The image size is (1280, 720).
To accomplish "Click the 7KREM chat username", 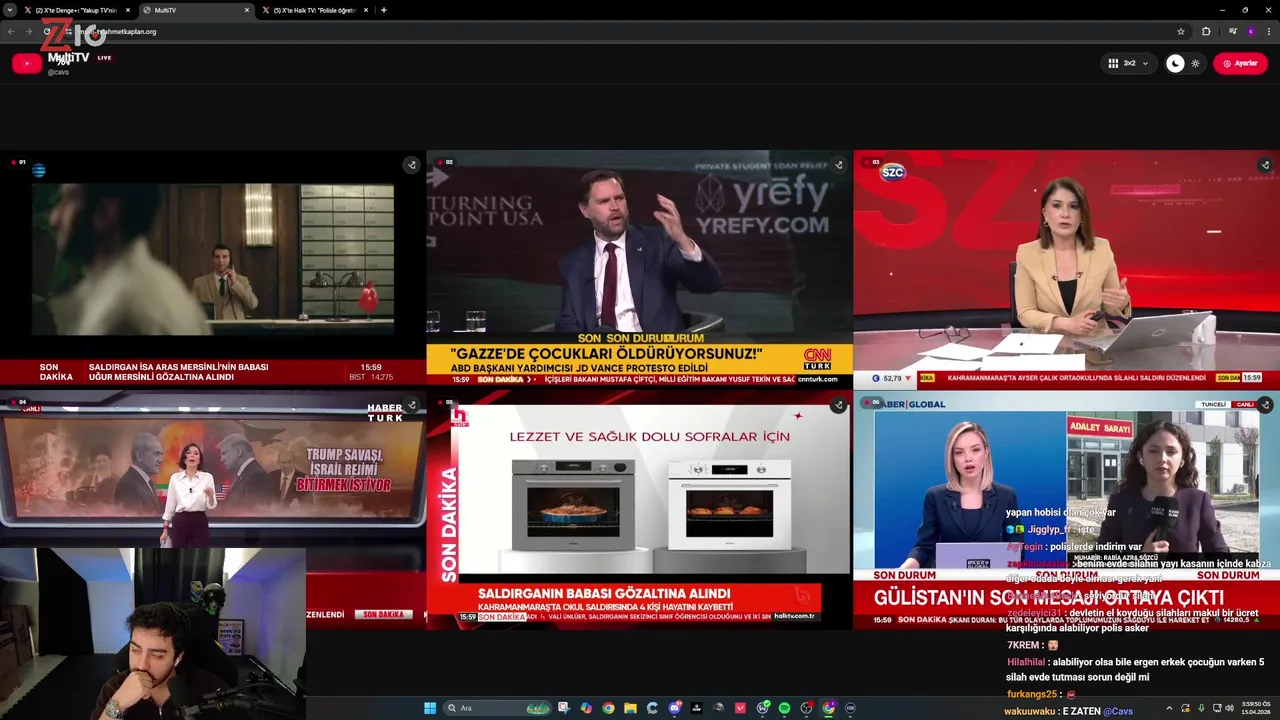I will coord(1023,646).
